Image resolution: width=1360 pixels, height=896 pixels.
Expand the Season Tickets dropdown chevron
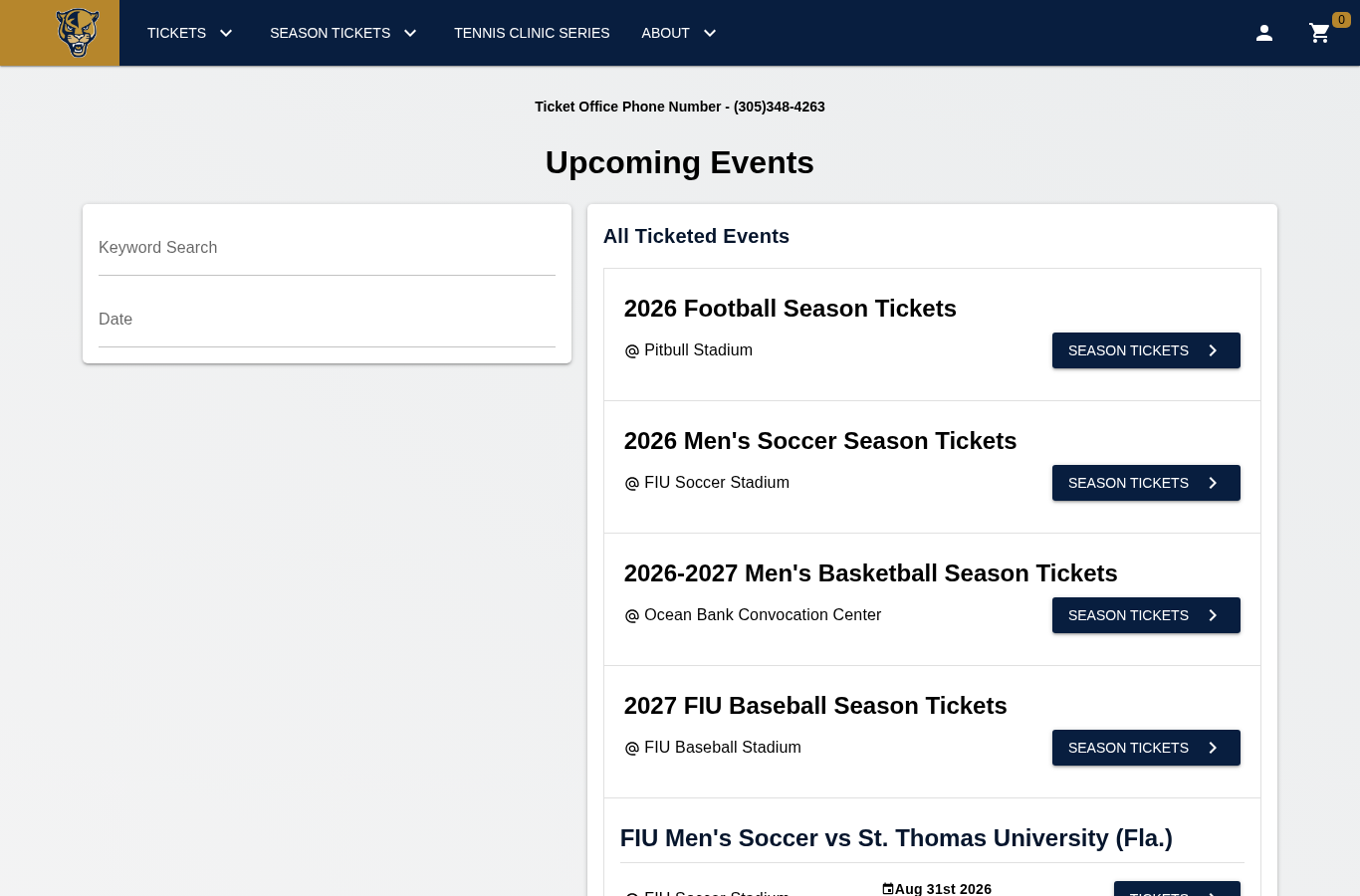(x=410, y=33)
